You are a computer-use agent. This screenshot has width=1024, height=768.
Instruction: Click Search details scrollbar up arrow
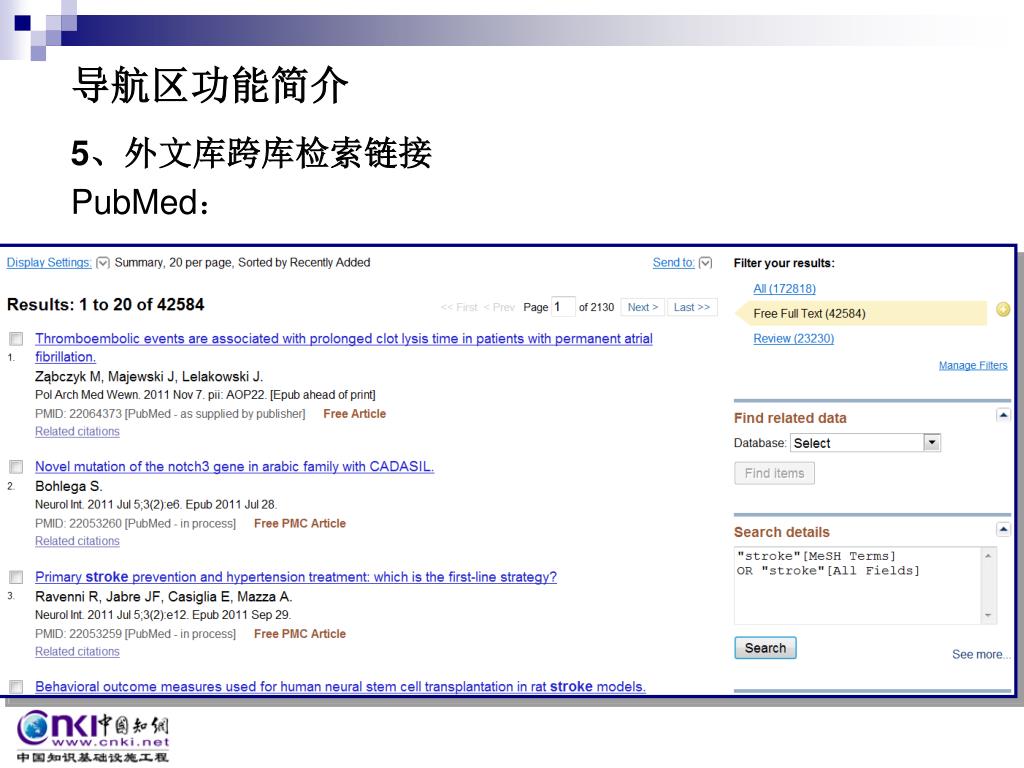coord(988,556)
